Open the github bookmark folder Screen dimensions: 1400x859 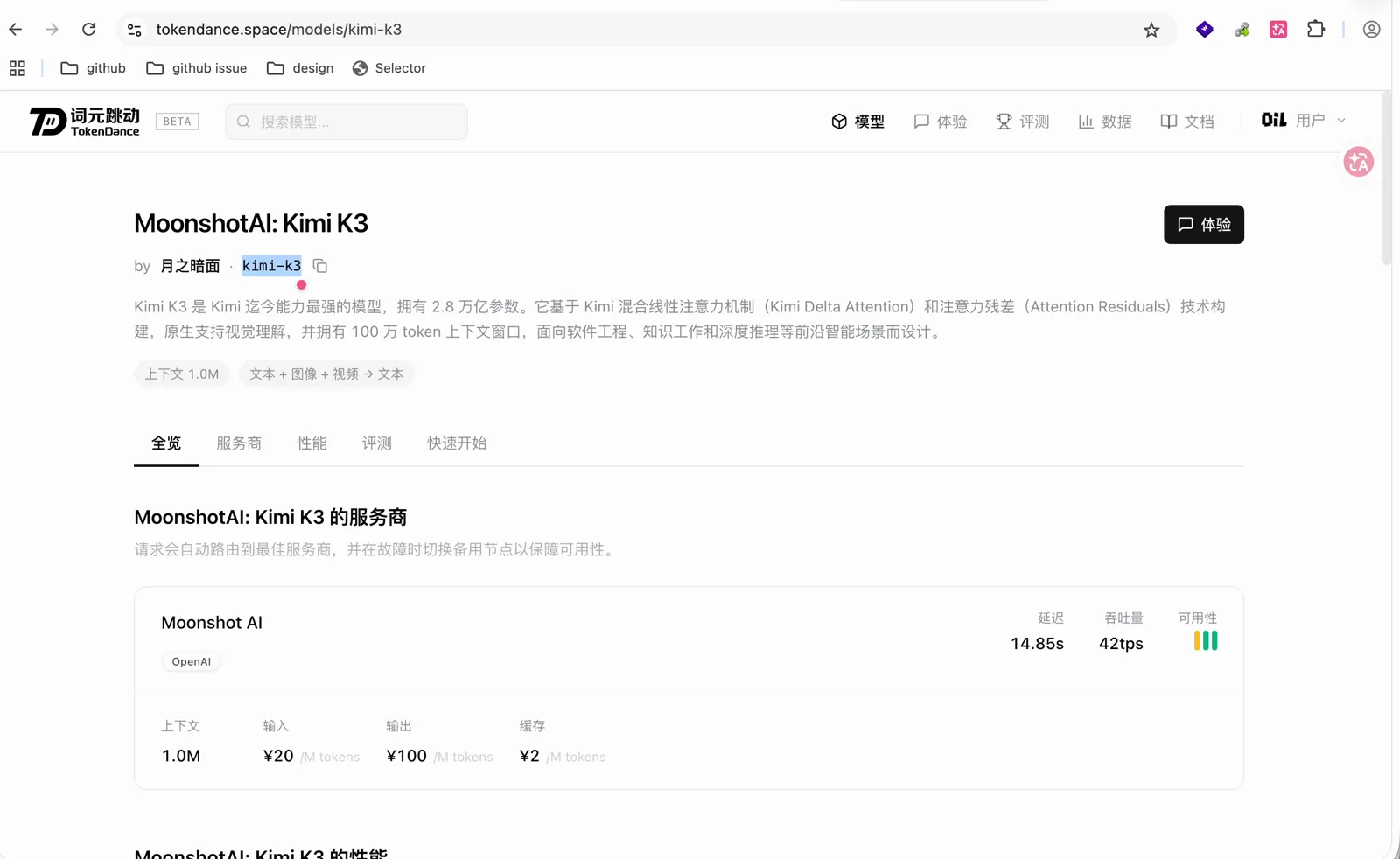93,68
